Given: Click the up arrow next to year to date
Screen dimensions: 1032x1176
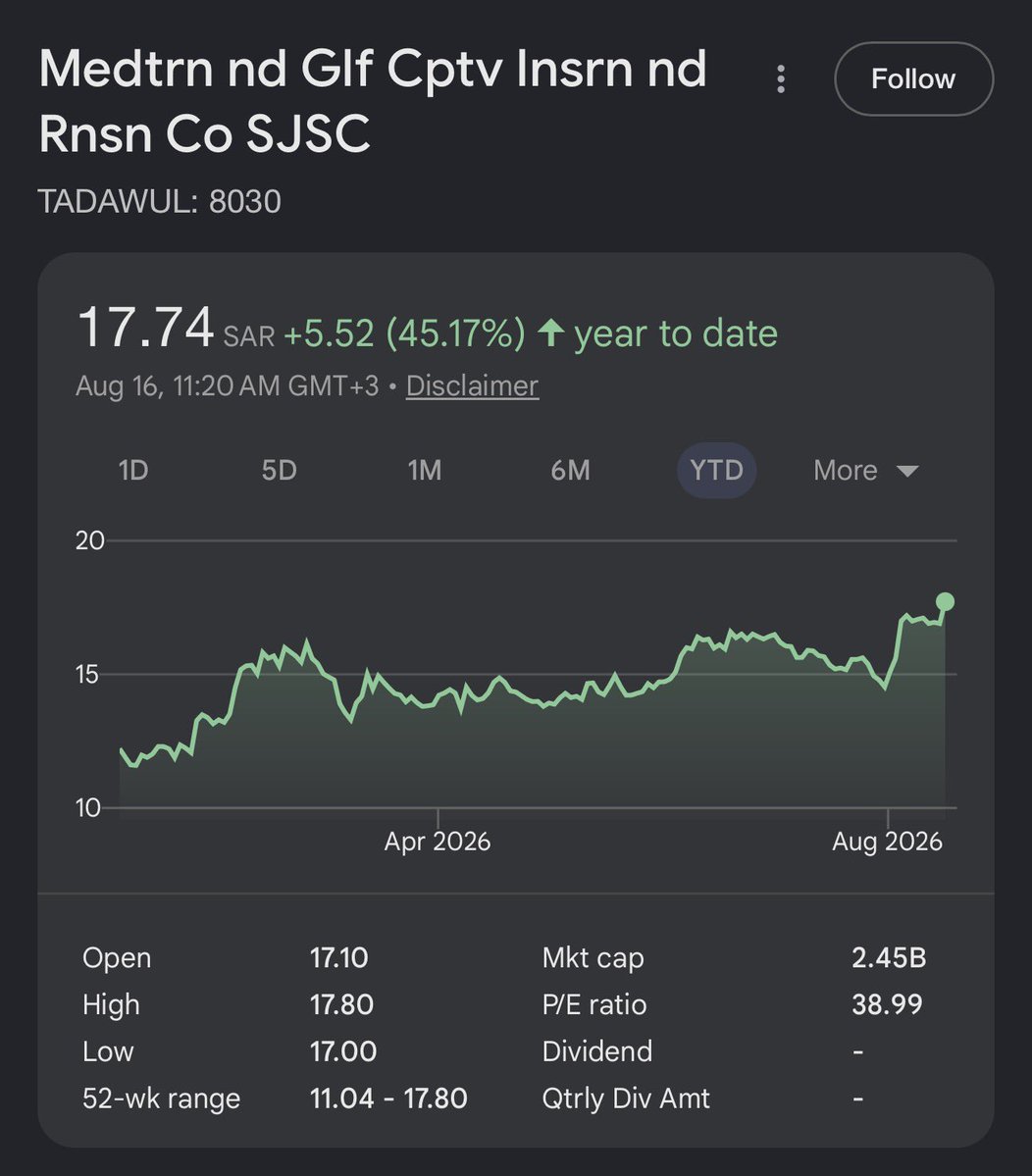Looking at the screenshot, I should point(550,332).
